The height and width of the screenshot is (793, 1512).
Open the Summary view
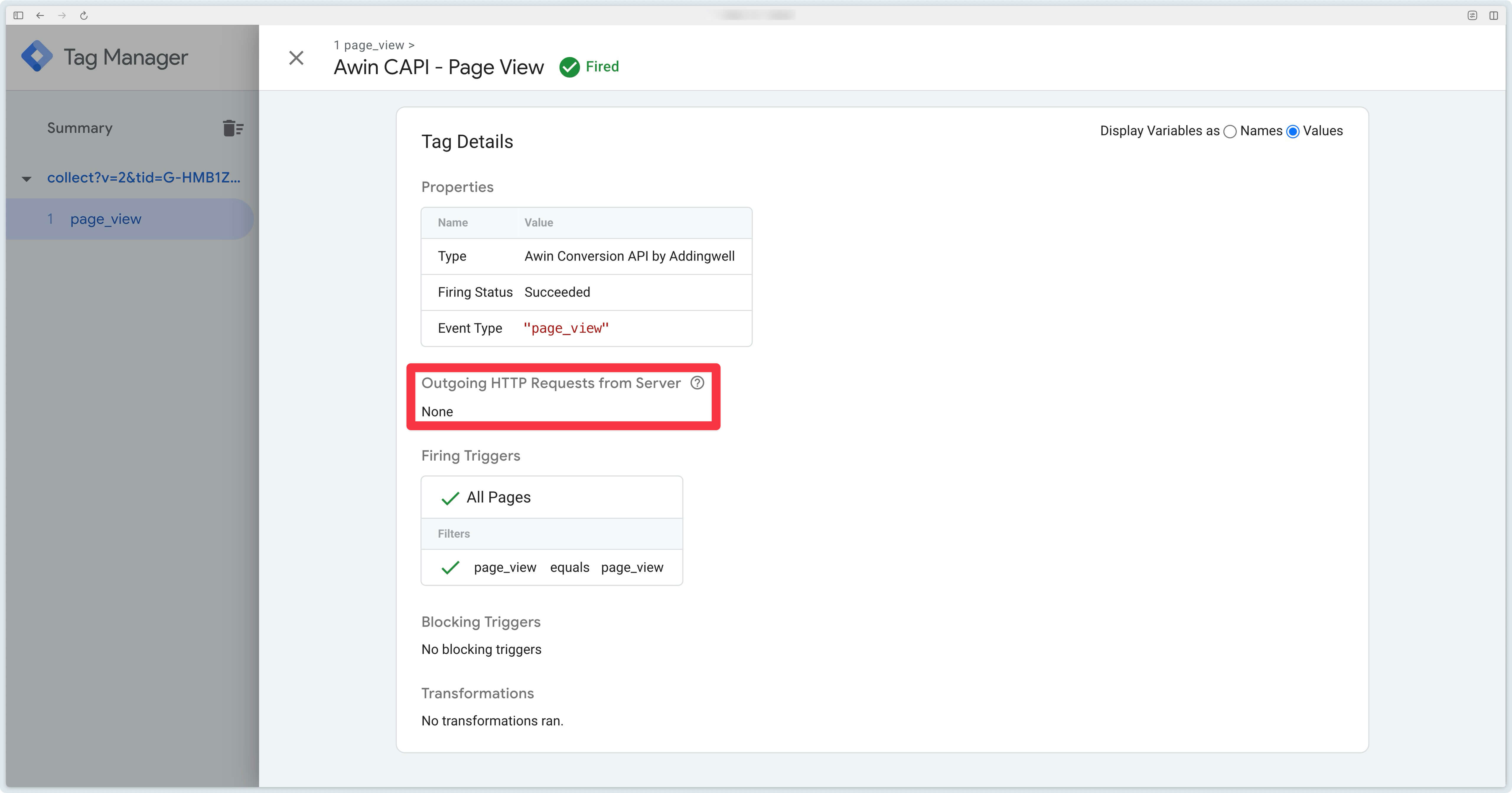[80, 128]
